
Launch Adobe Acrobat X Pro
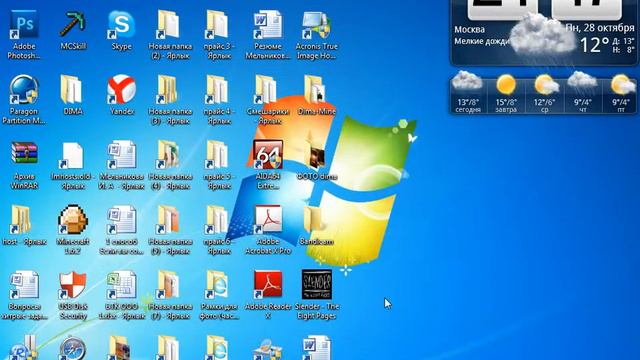267,230
